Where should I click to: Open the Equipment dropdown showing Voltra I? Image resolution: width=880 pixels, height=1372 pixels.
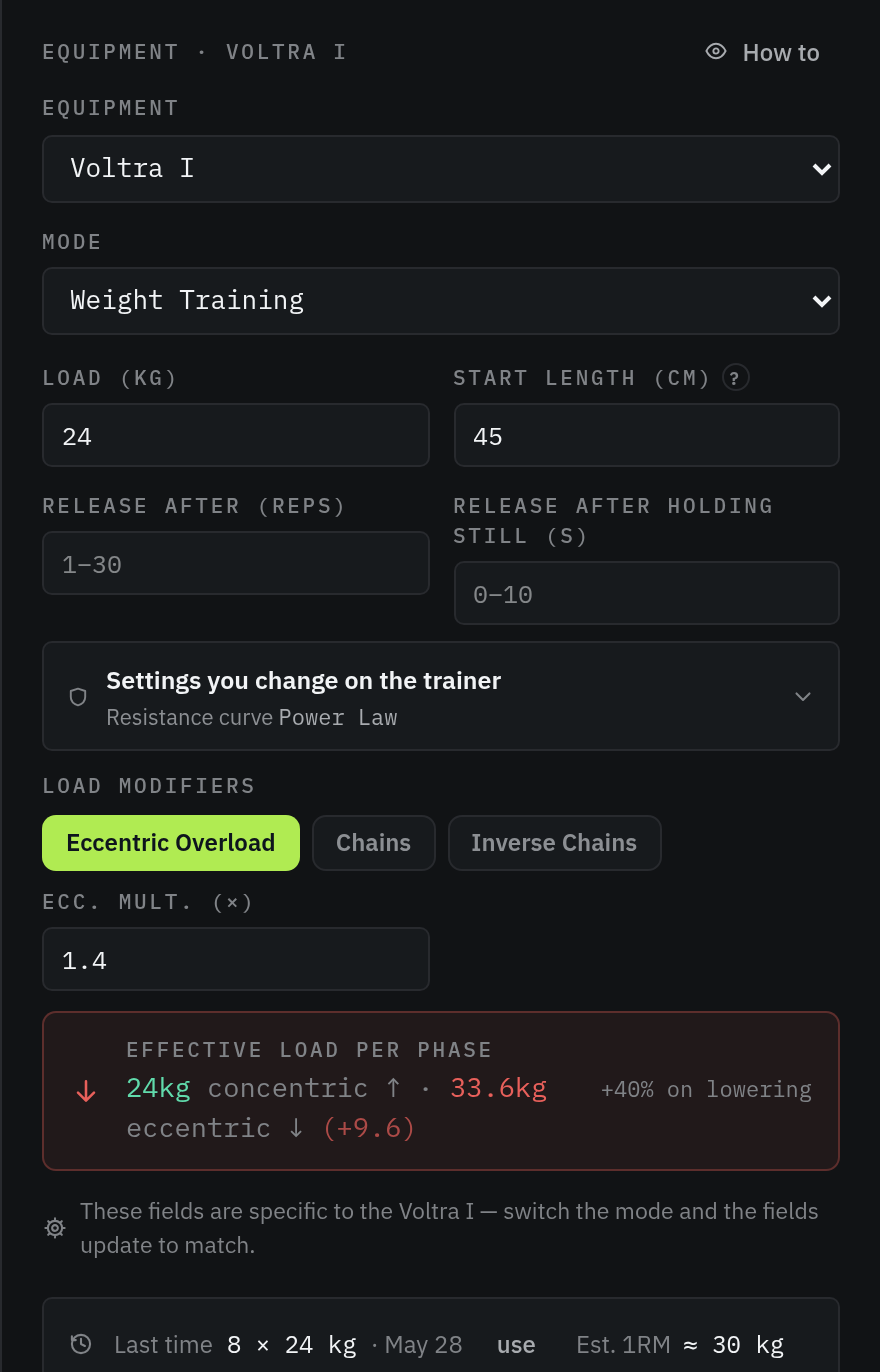tap(440, 169)
